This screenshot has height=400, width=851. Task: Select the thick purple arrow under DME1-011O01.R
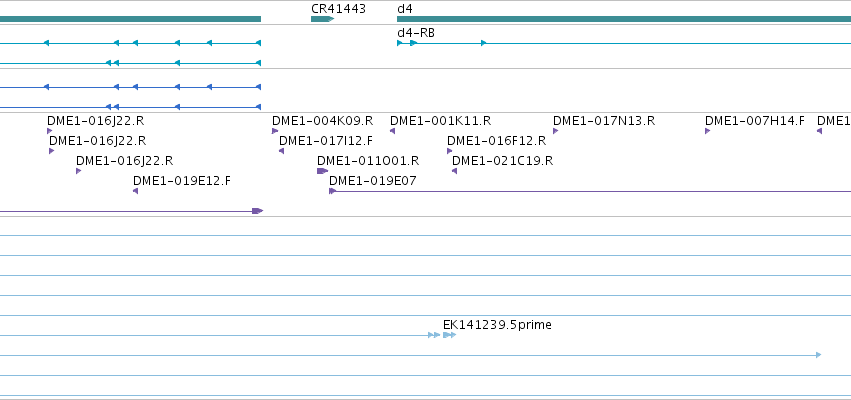coord(322,171)
